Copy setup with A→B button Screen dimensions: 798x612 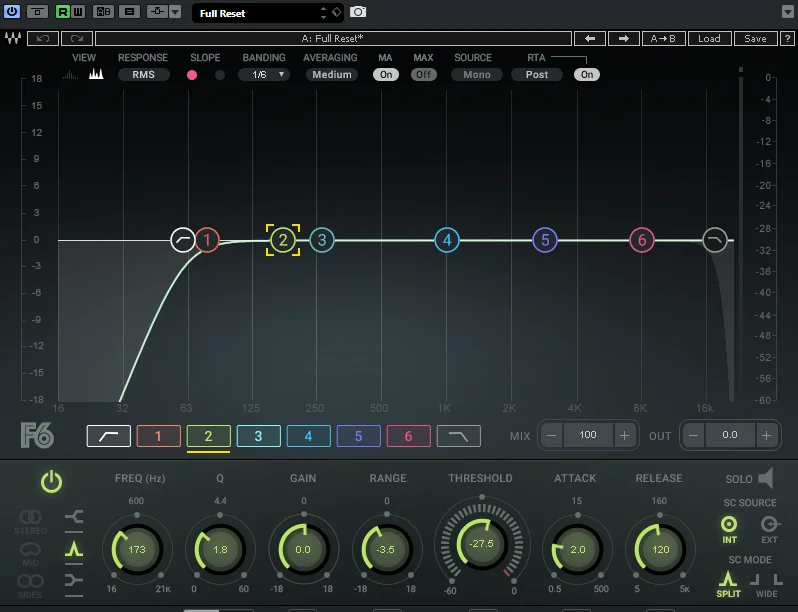point(663,38)
